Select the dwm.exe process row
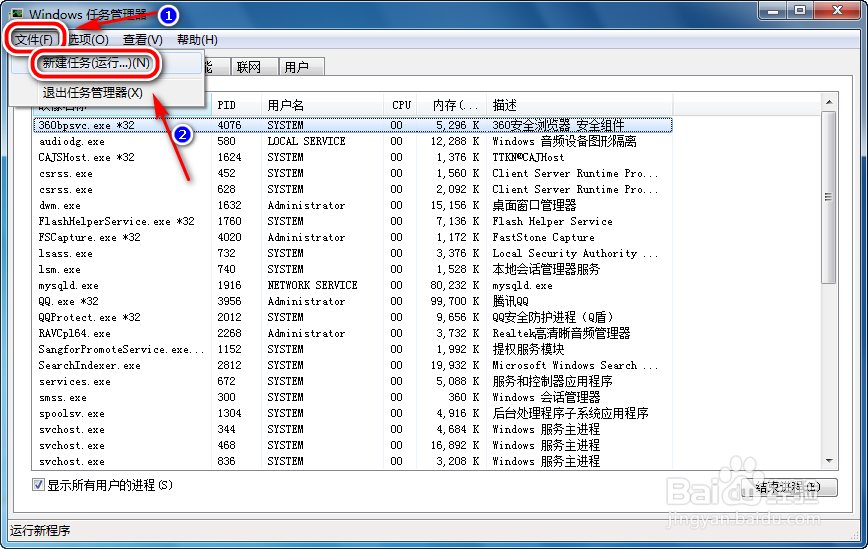This screenshot has width=868, height=549. tap(353, 205)
